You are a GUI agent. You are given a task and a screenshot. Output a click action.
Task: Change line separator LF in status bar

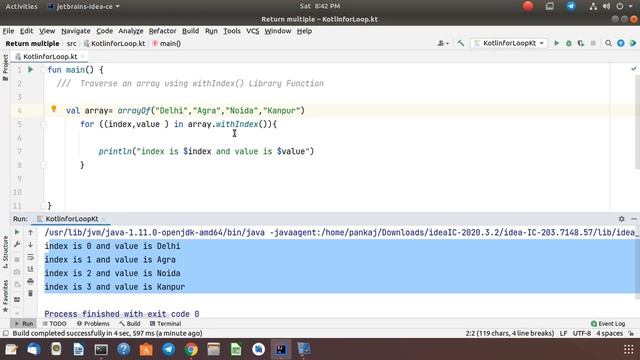(x=563, y=333)
